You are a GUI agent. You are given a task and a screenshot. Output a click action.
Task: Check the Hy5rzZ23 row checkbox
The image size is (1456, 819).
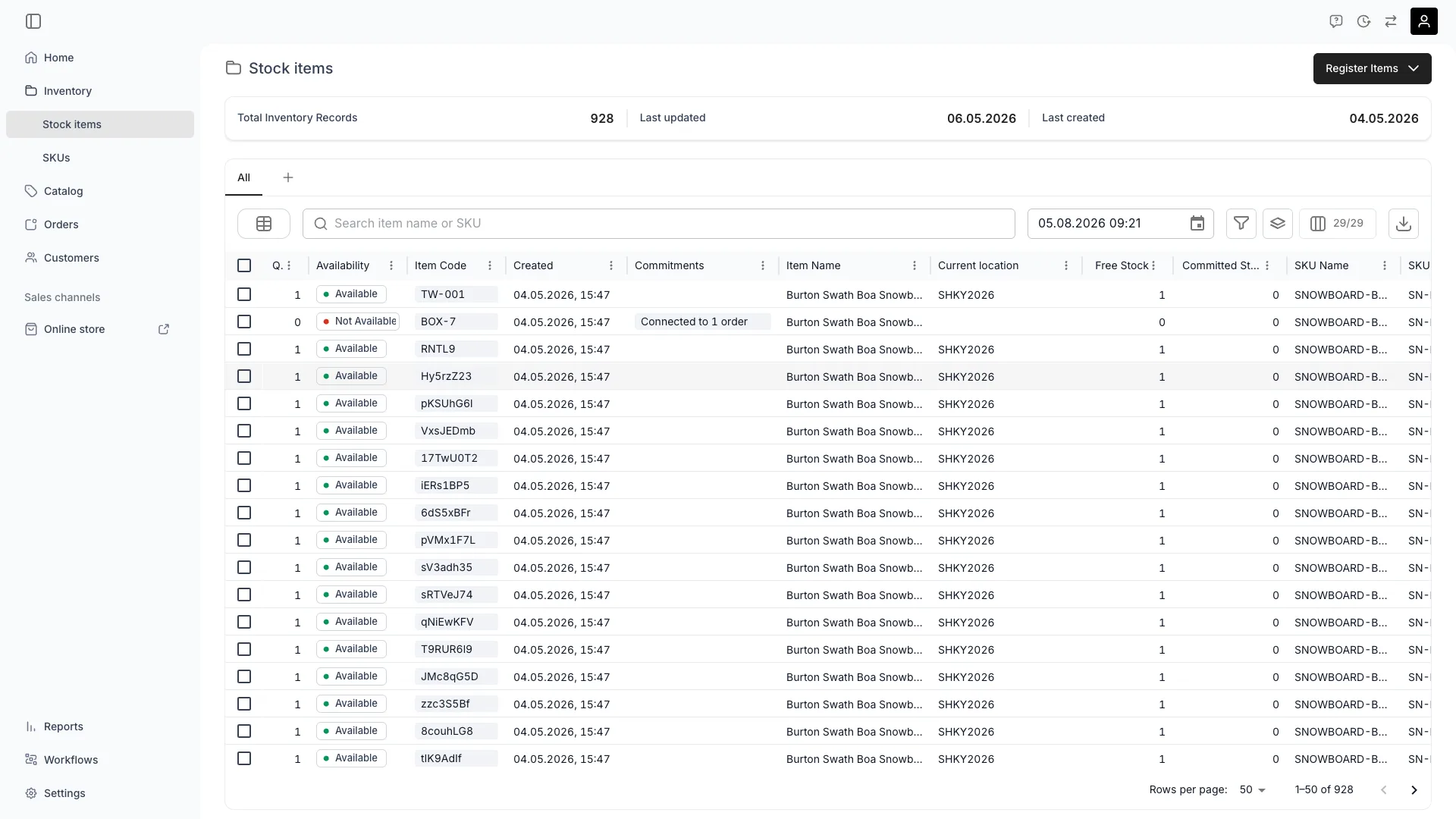[244, 376]
